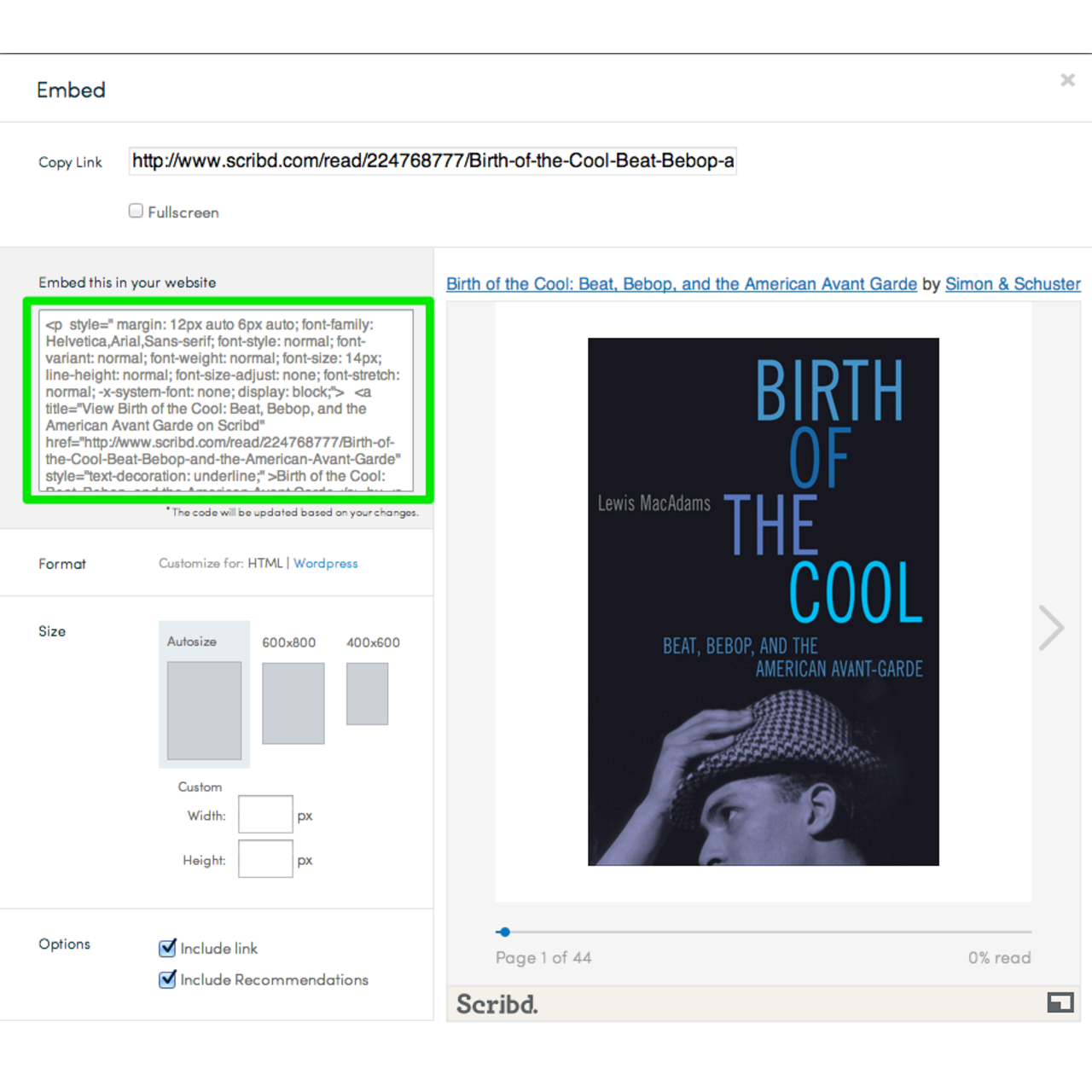1092x1092 pixels.
Task: Uncheck the Include link option
Action: point(167,947)
